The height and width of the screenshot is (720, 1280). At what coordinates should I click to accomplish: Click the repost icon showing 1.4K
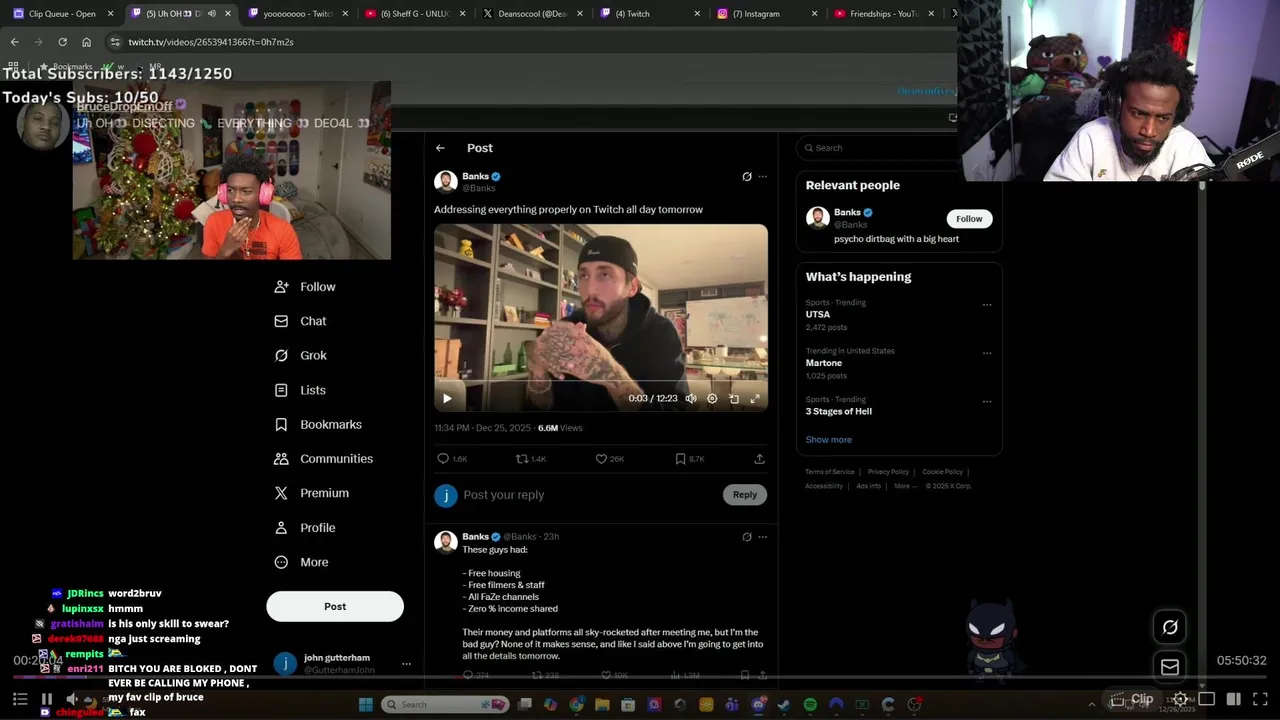pyautogui.click(x=522, y=458)
